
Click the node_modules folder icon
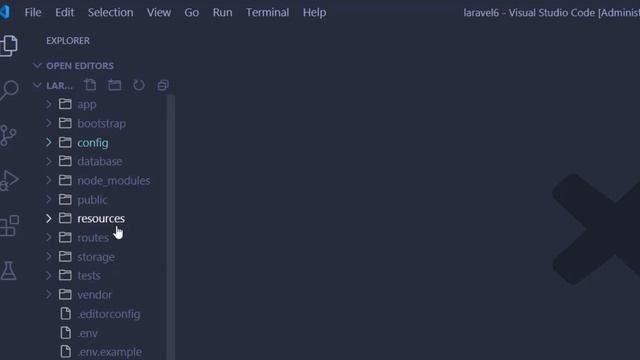click(65, 180)
